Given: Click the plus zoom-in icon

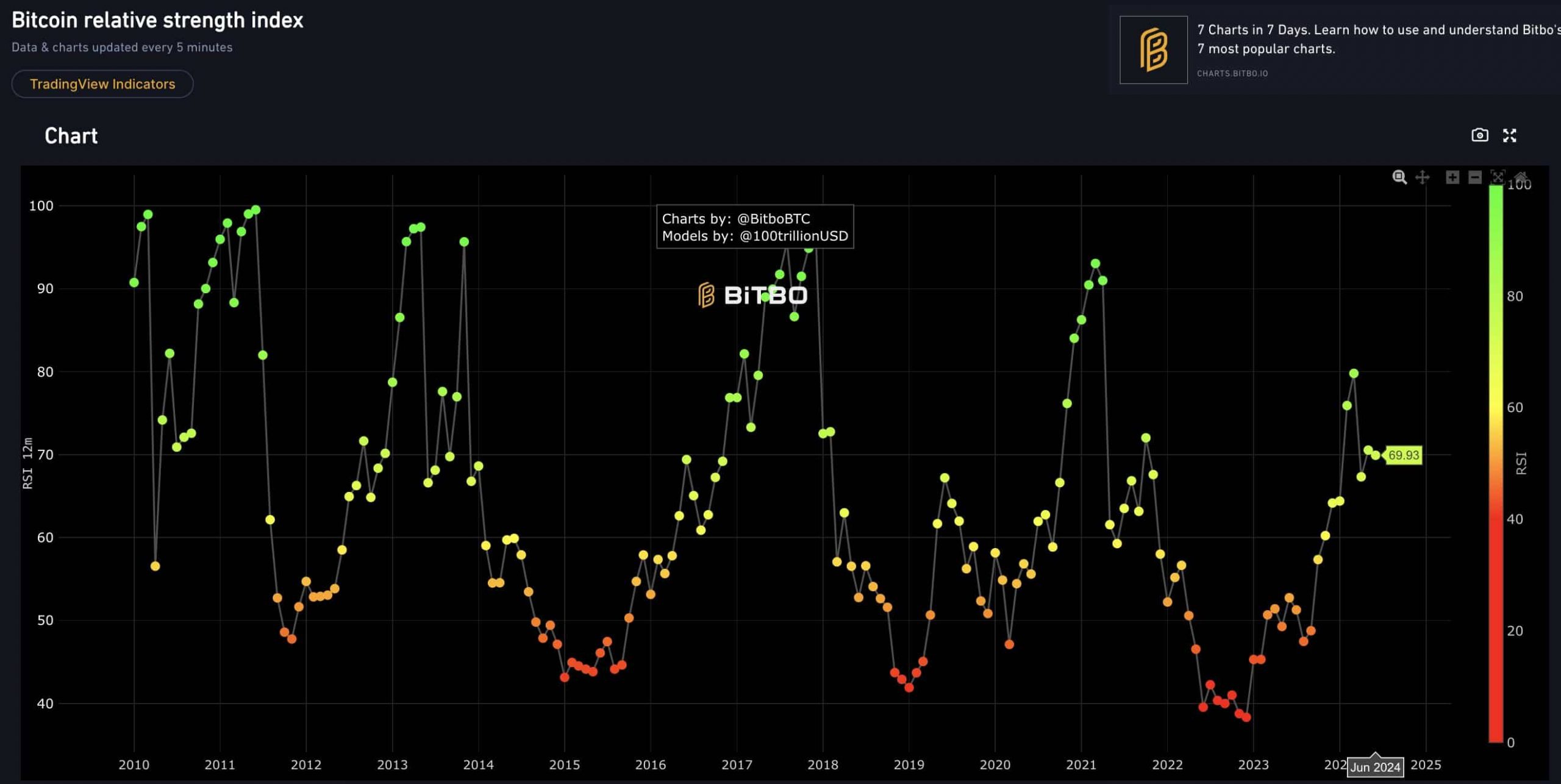Looking at the screenshot, I should click(x=1452, y=177).
